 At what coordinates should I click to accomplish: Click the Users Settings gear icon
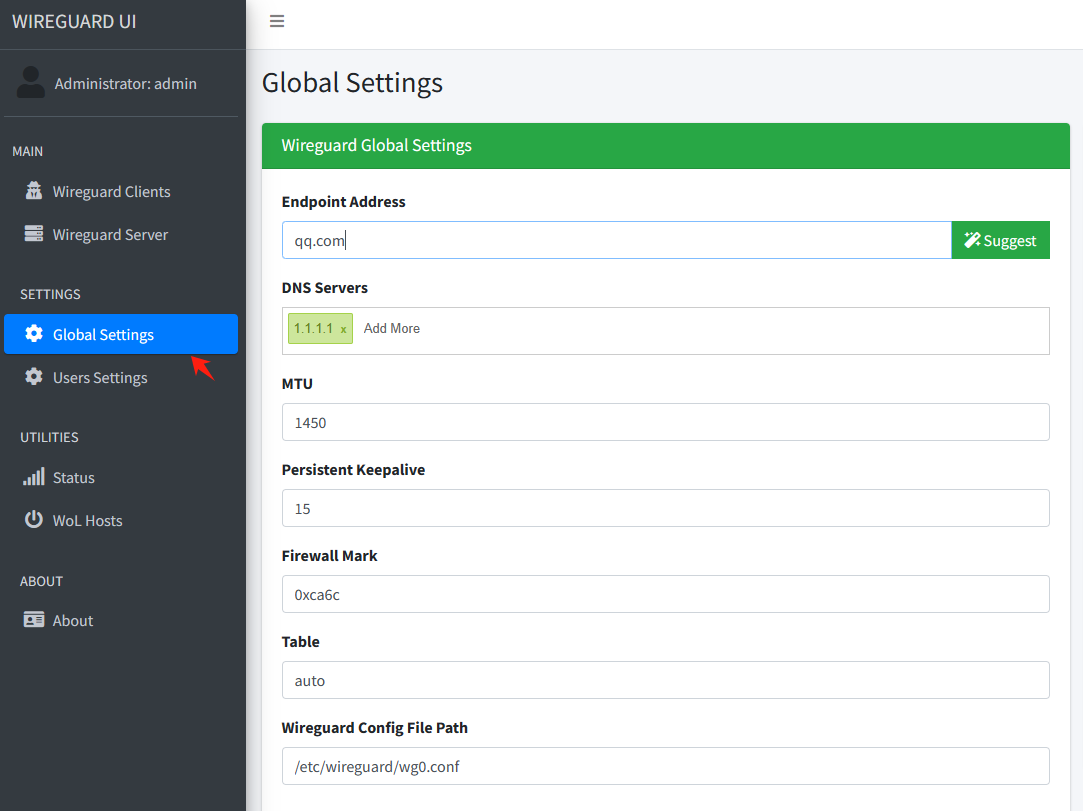coord(34,377)
